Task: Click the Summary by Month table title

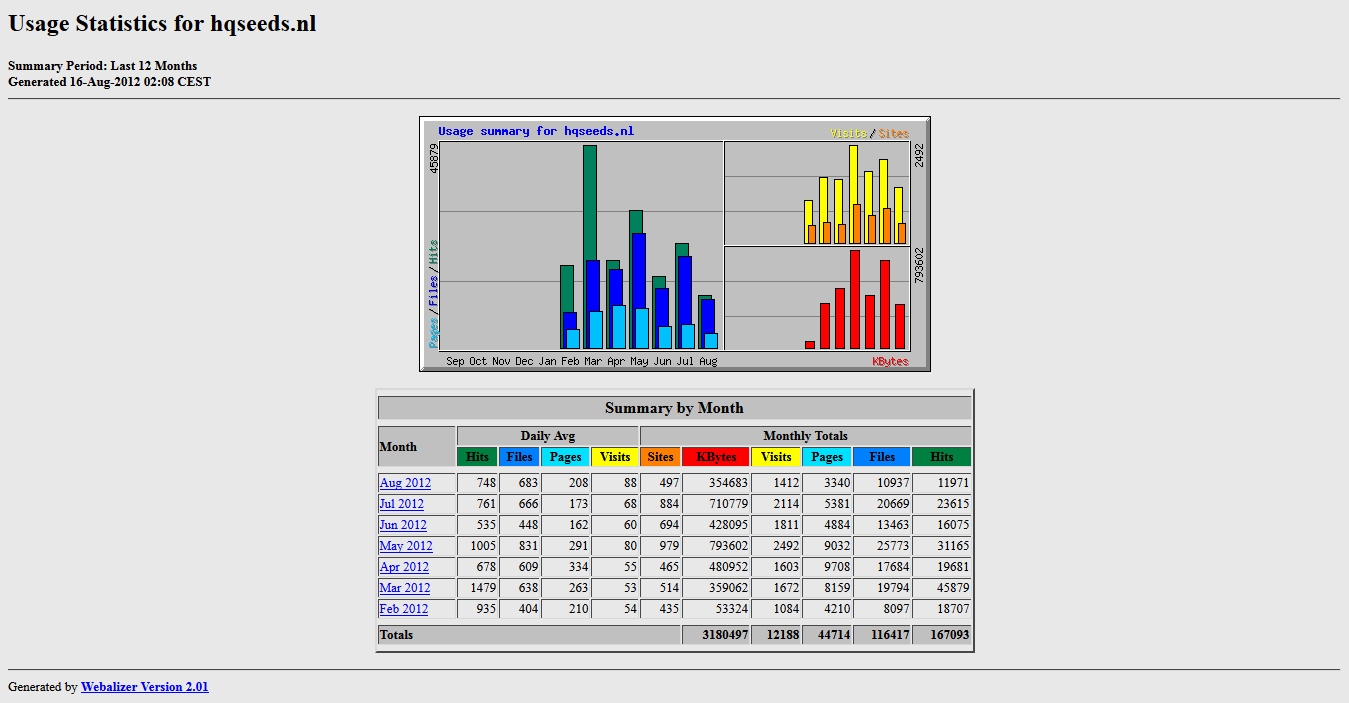Action: (x=674, y=408)
